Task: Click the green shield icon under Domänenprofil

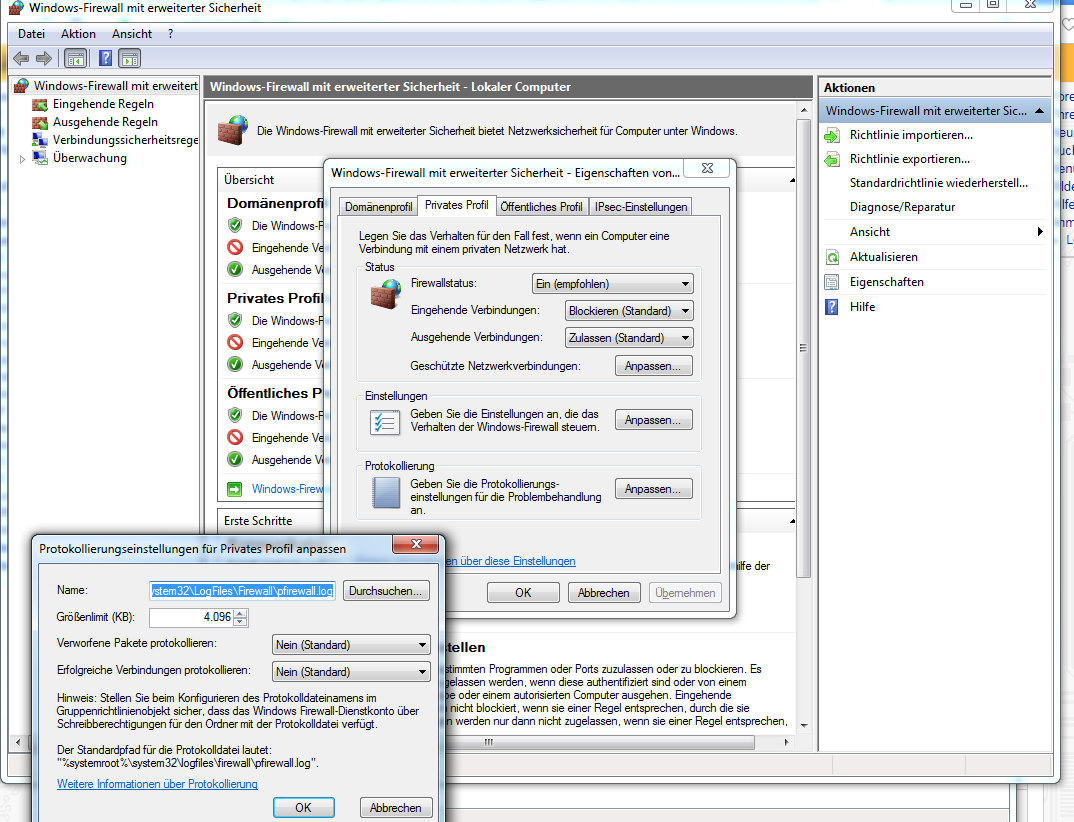Action: (235, 225)
